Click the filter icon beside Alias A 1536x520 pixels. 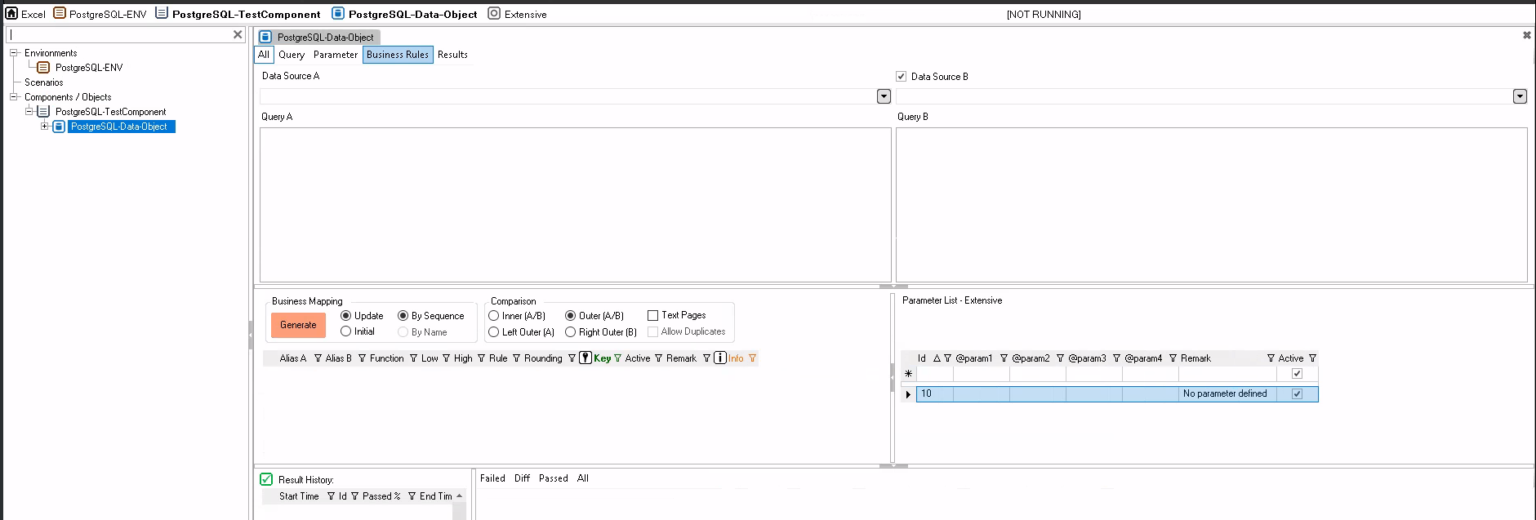(x=318, y=358)
